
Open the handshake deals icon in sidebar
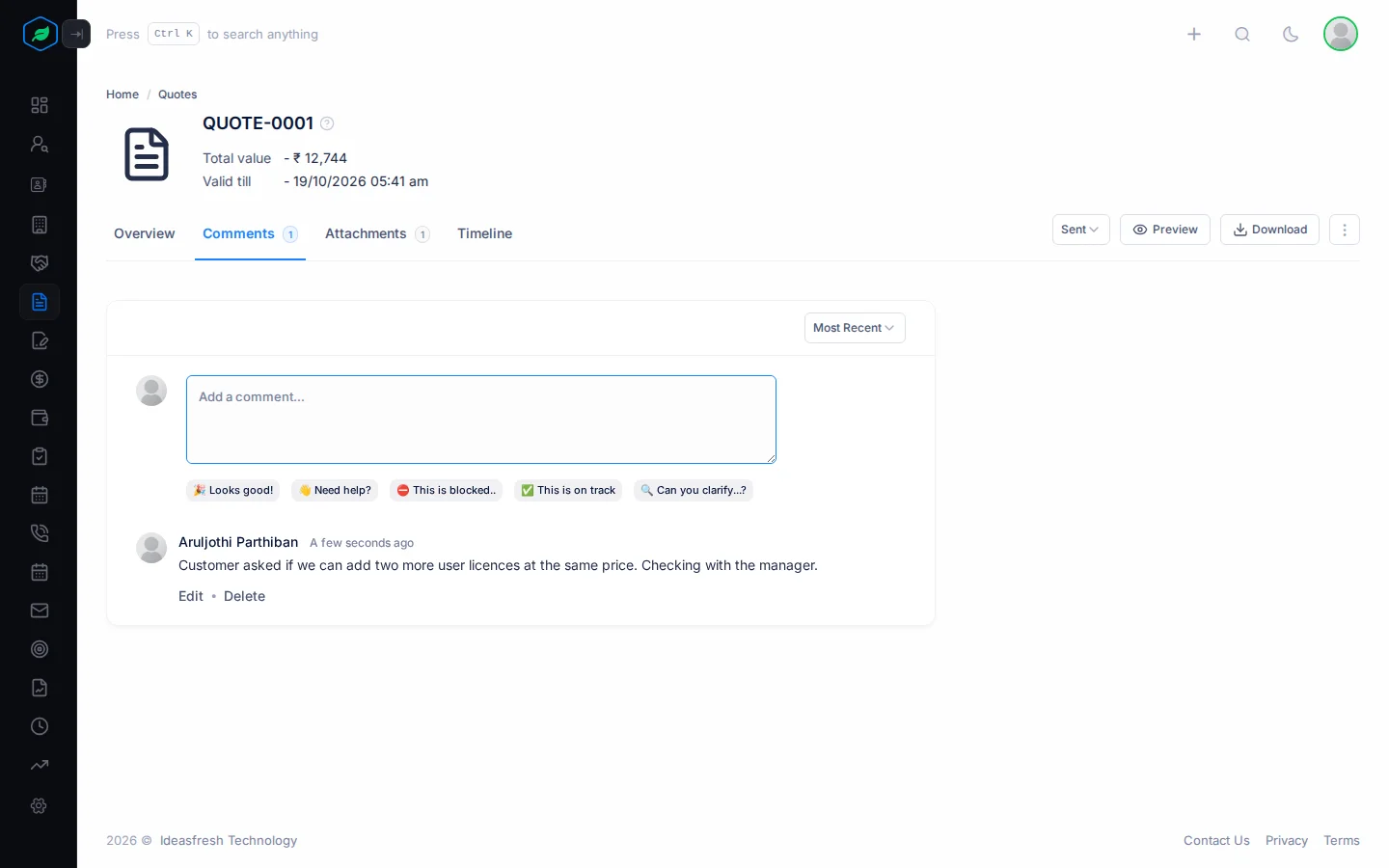(40, 263)
